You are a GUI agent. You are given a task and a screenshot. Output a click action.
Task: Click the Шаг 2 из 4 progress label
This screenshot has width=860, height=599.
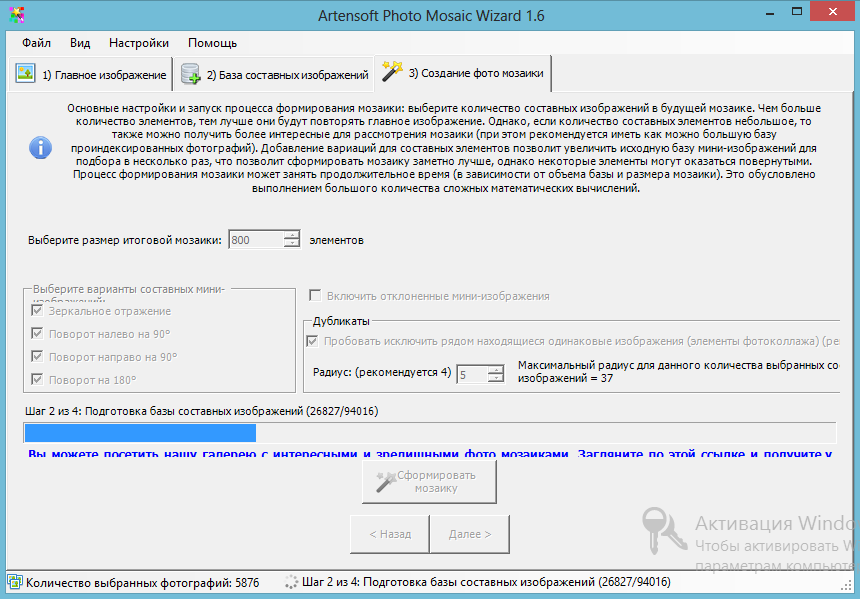201,411
